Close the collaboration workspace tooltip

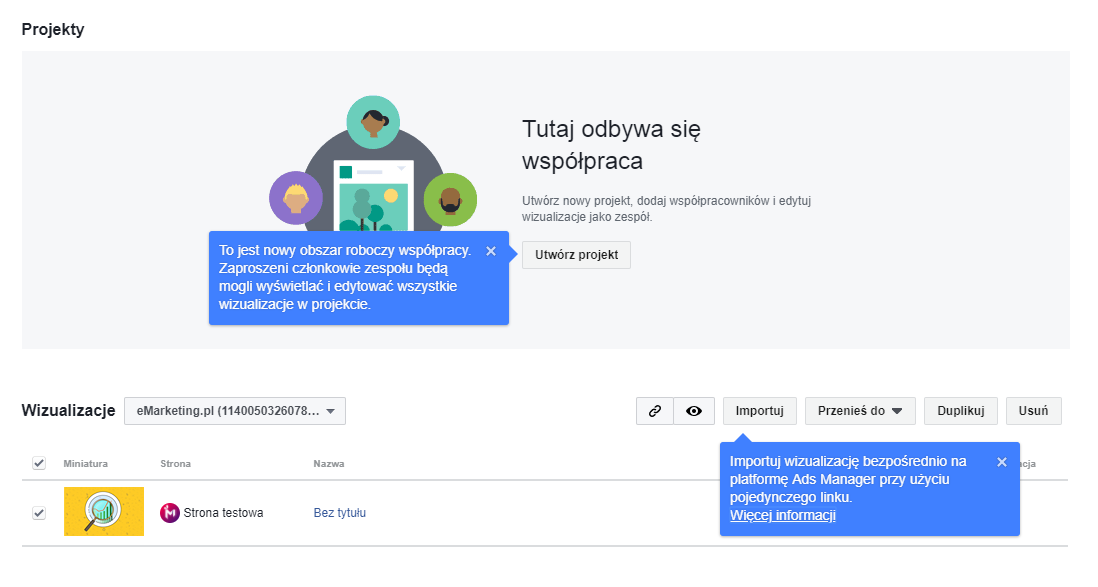491,251
